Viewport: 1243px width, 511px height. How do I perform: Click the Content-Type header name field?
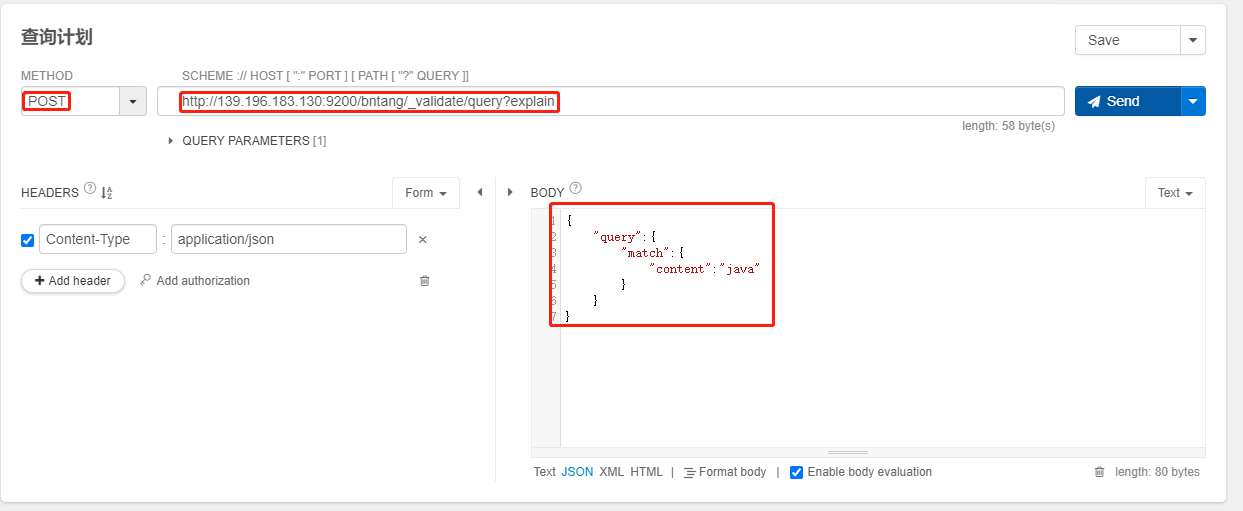(x=98, y=239)
